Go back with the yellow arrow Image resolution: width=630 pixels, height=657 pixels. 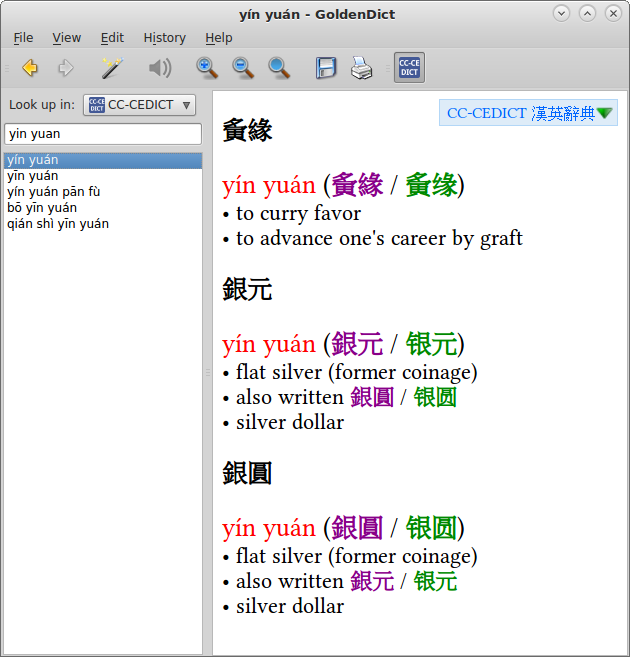click(30, 67)
